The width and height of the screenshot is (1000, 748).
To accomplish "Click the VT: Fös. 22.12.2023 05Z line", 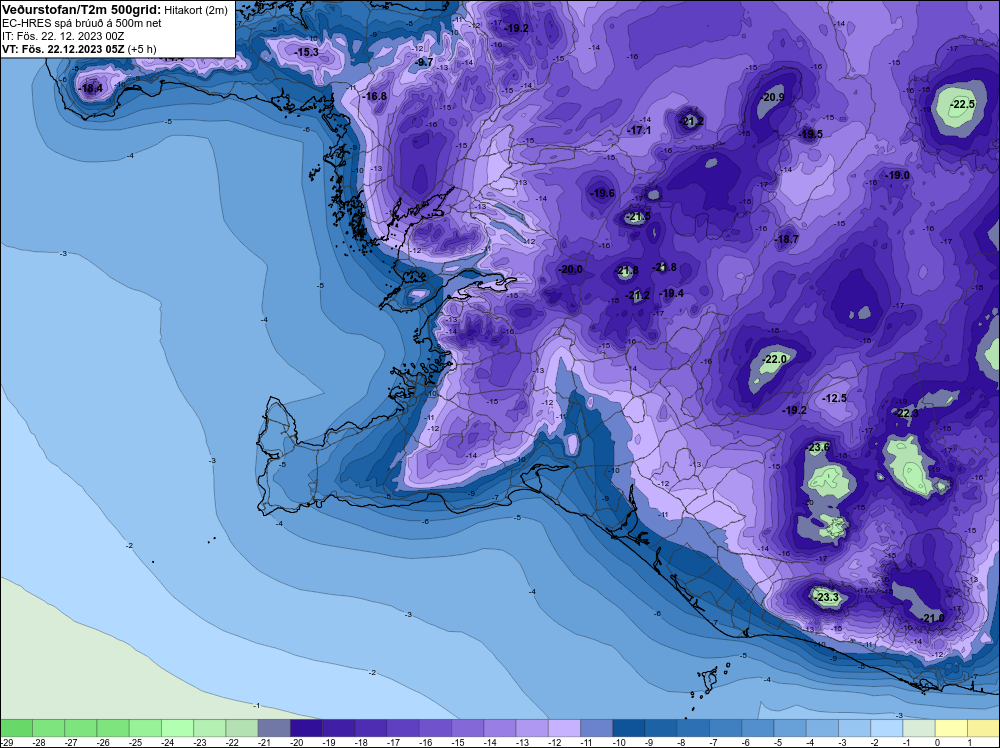I will tap(79, 49).
